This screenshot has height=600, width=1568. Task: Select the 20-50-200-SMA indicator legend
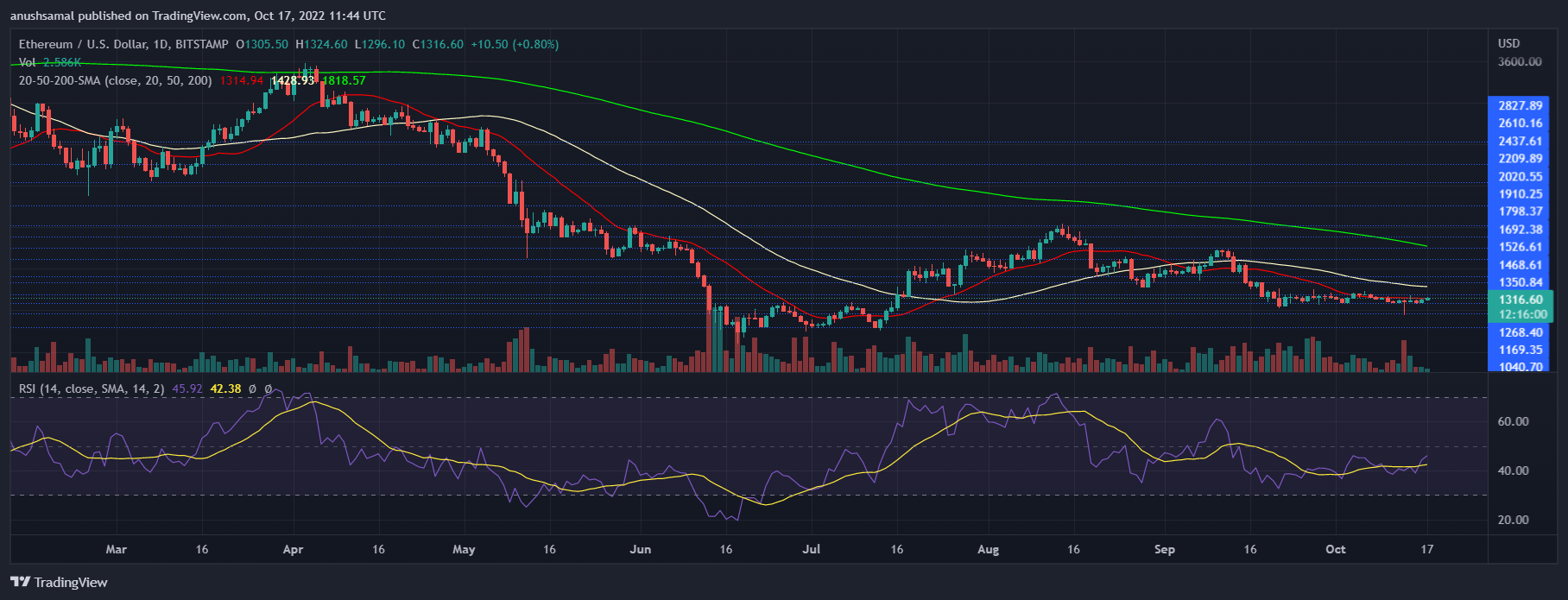pos(115,80)
